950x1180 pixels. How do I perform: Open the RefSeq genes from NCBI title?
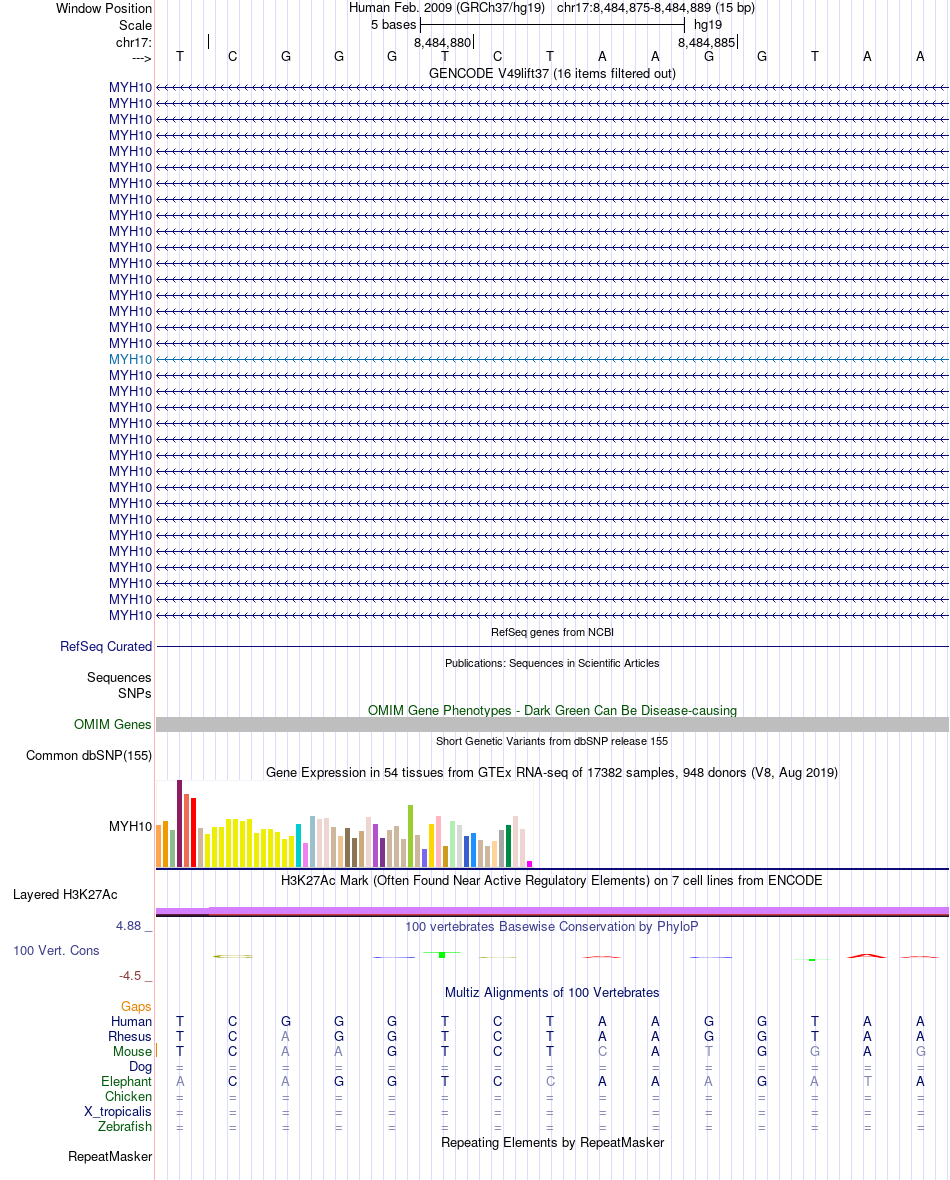(552, 632)
